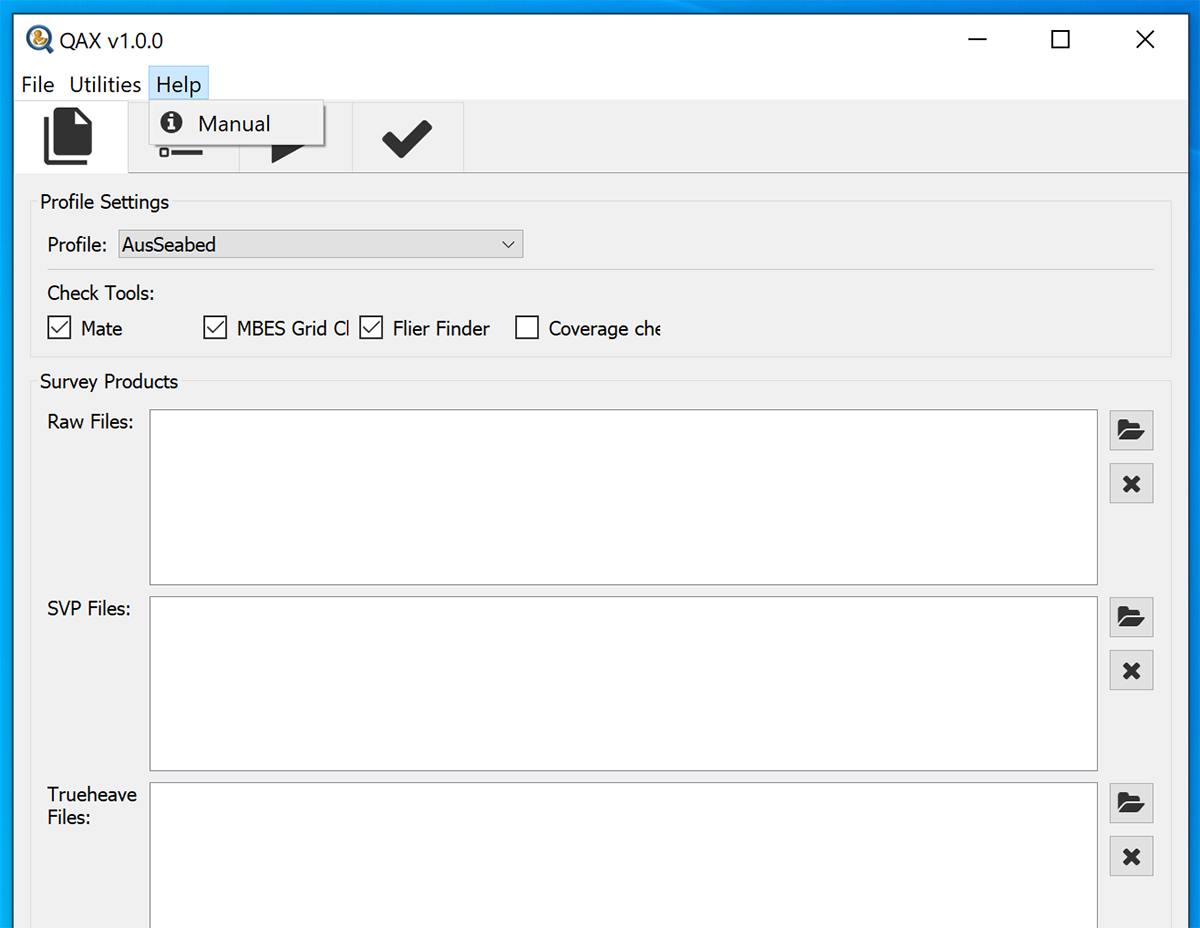
Task: Uncheck the Mate check tool
Action: (60, 328)
